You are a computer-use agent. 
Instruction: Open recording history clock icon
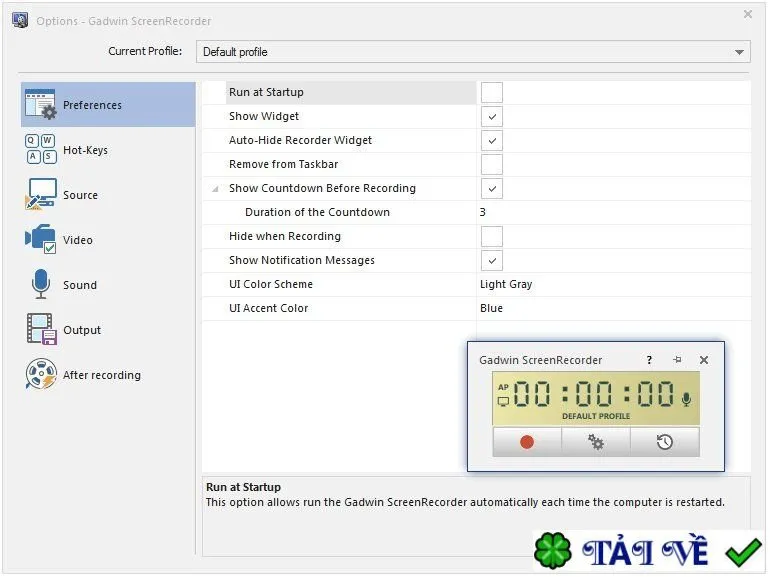[664, 442]
